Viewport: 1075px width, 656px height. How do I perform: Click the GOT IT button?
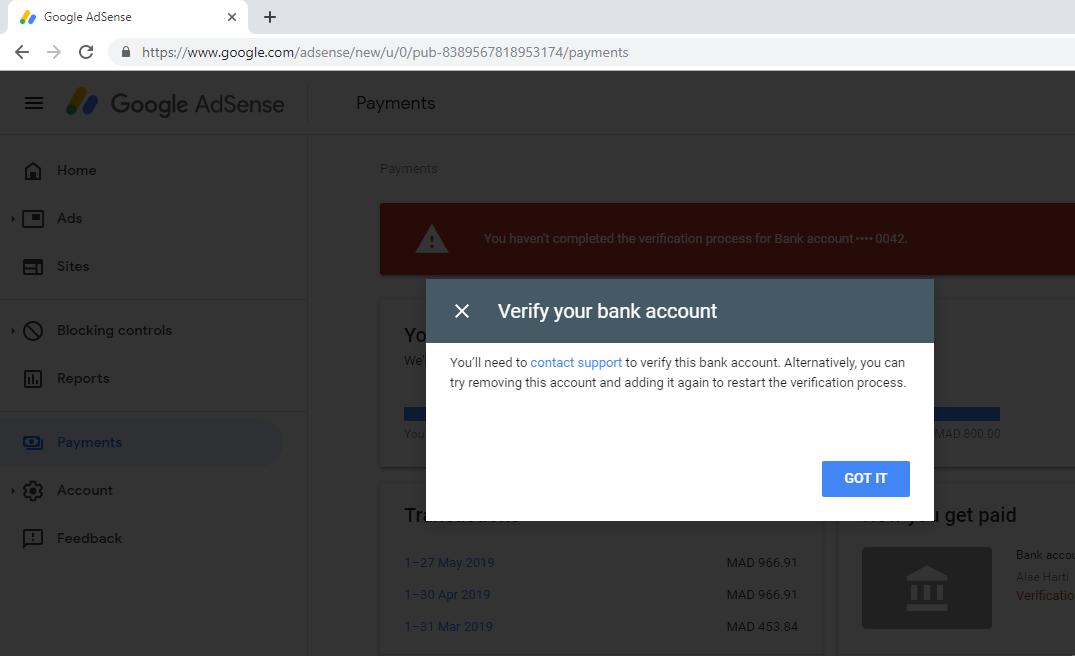coord(865,478)
